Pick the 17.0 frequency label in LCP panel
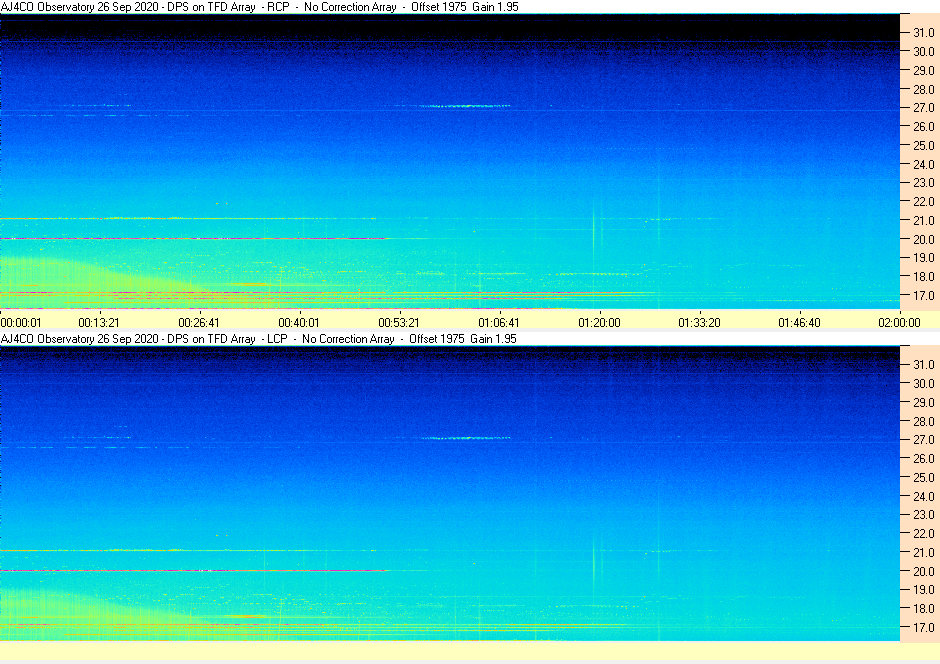The image size is (940, 664). tap(924, 627)
